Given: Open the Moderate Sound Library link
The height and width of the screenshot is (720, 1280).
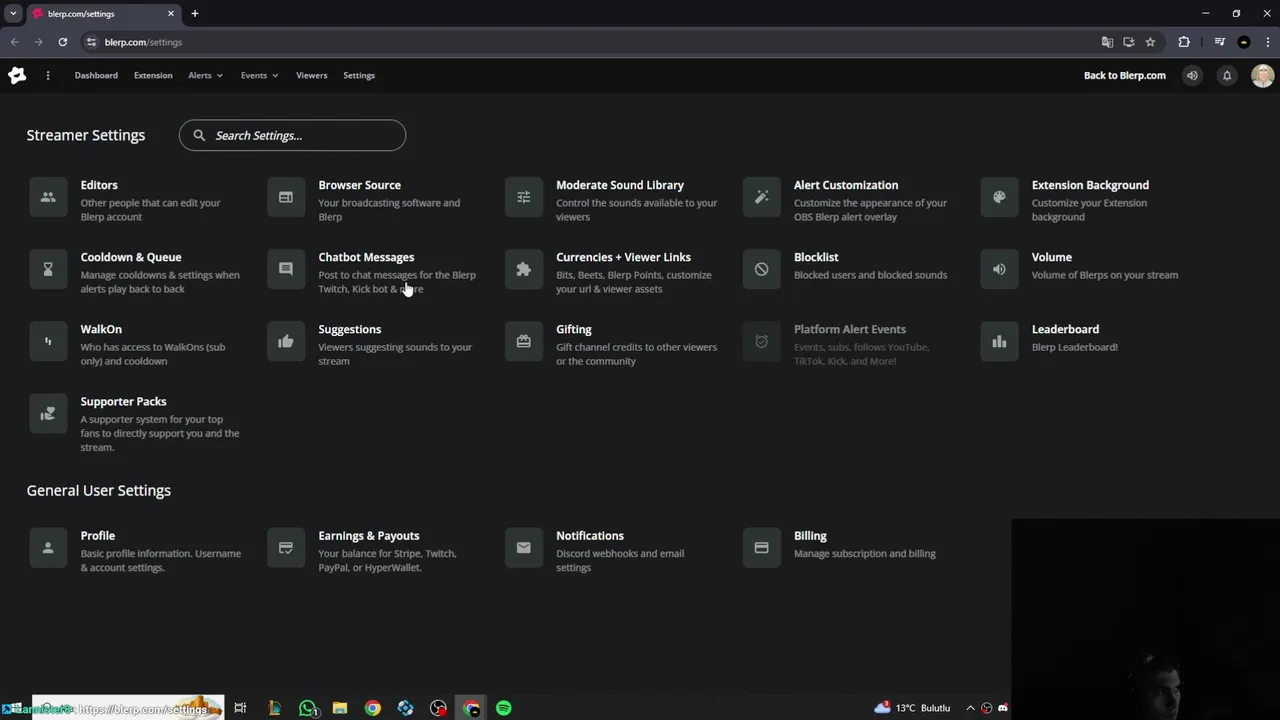Looking at the screenshot, I should [x=620, y=185].
